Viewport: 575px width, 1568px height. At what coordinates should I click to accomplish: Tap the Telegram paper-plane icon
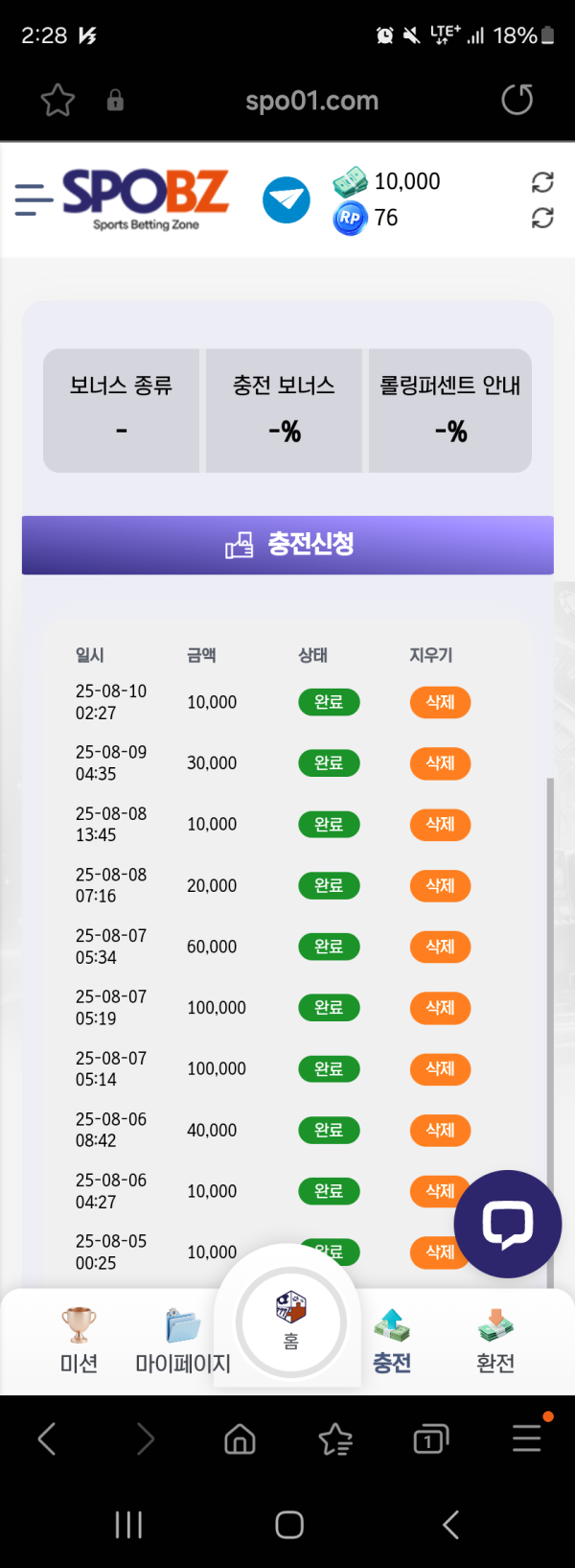tap(287, 200)
